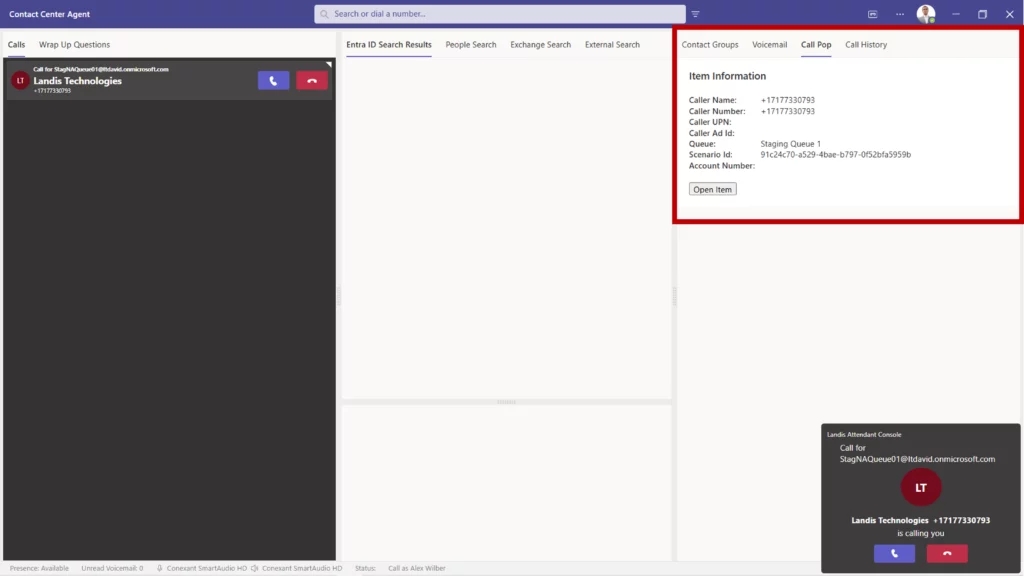Select the Voicemail tab
The height and width of the screenshot is (576, 1024).
click(x=769, y=45)
